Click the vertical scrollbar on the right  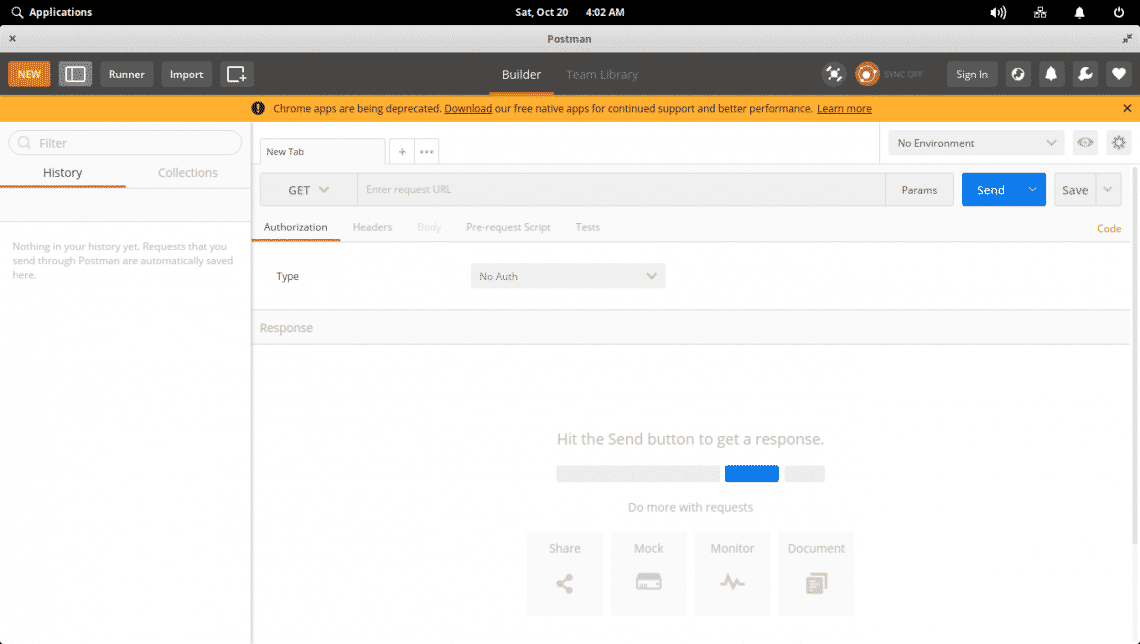click(1135, 356)
